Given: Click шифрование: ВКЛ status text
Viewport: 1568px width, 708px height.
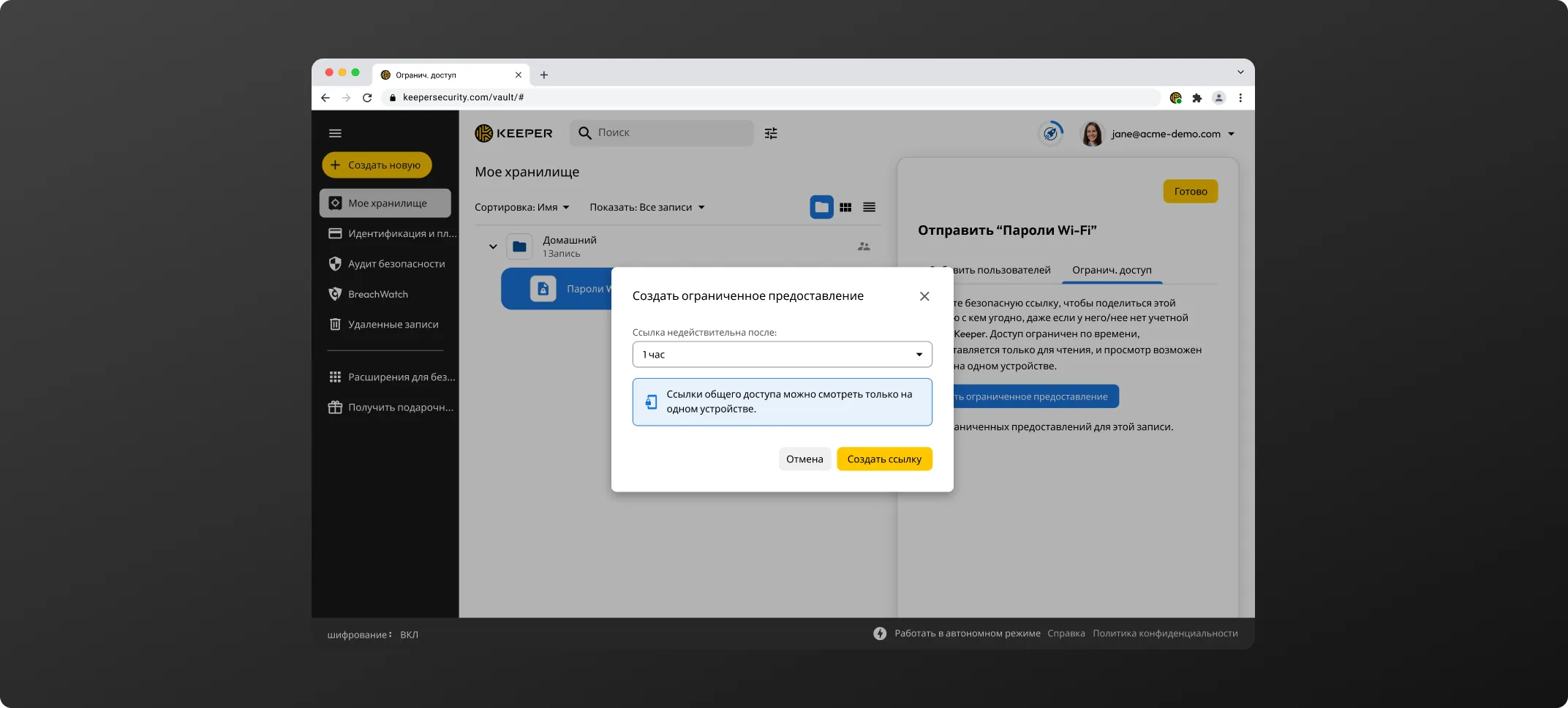Looking at the screenshot, I should coord(373,635).
